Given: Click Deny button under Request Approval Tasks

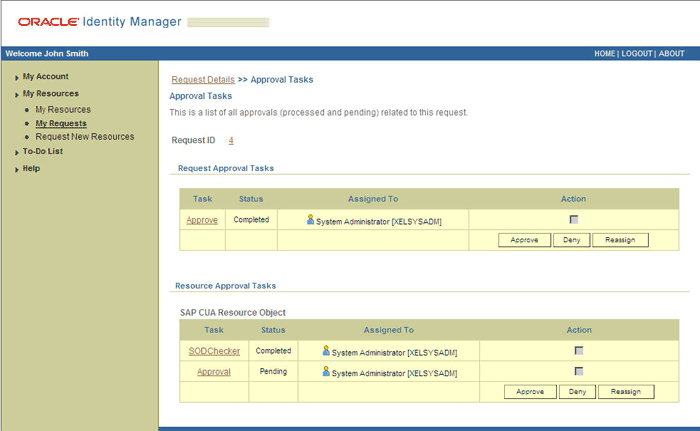Looking at the screenshot, I should point(571,240).
